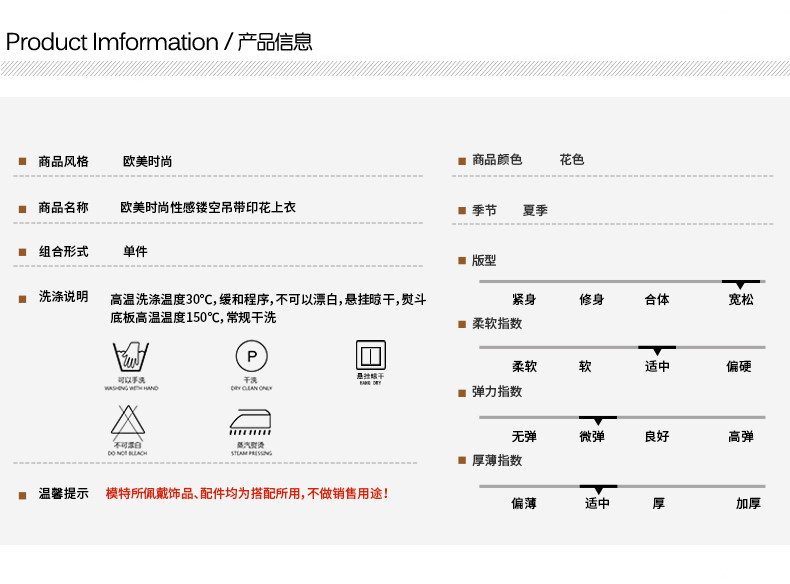Click the 夏季 season value
790x584 pixels.
(x=535, y=210)
